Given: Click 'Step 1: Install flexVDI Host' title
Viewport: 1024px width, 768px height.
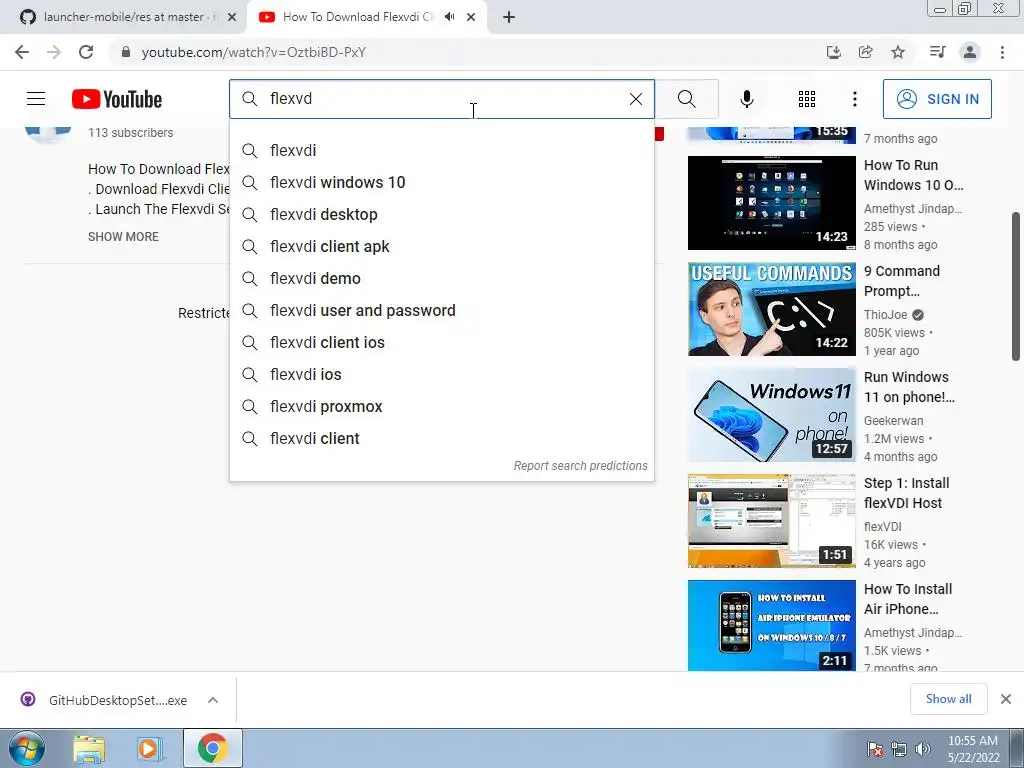Looking at the screenshot, I should (906, 493).
